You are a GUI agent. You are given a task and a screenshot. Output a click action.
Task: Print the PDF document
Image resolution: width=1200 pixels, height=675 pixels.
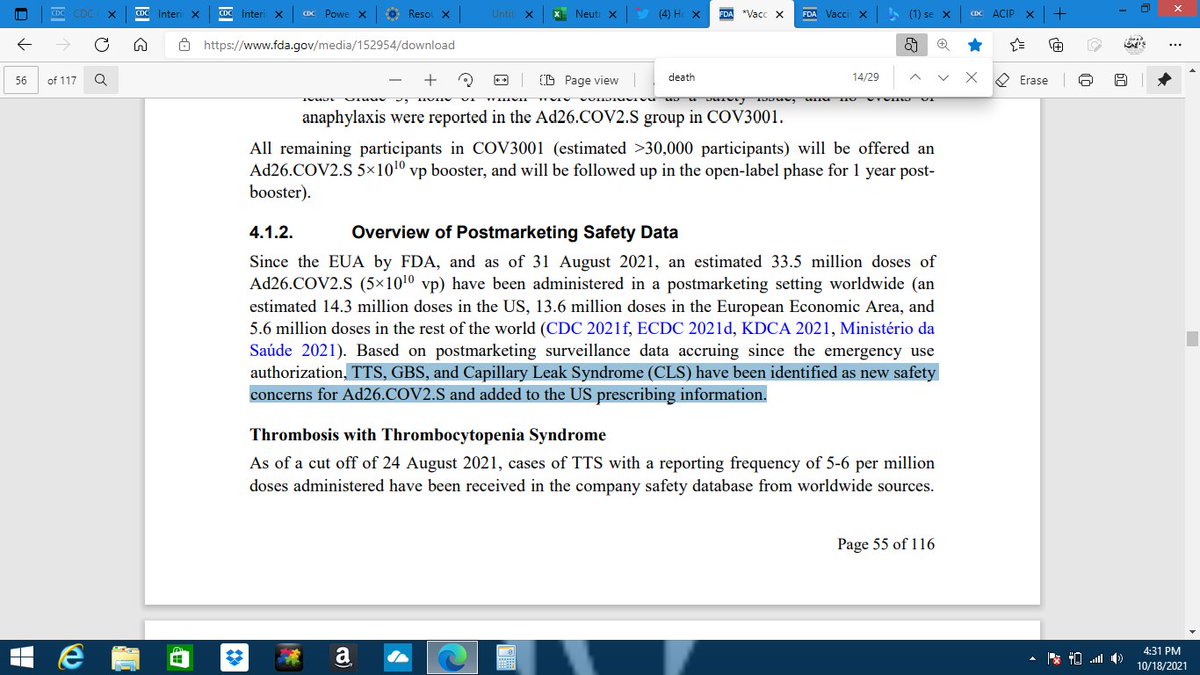tap(1086, 80)
